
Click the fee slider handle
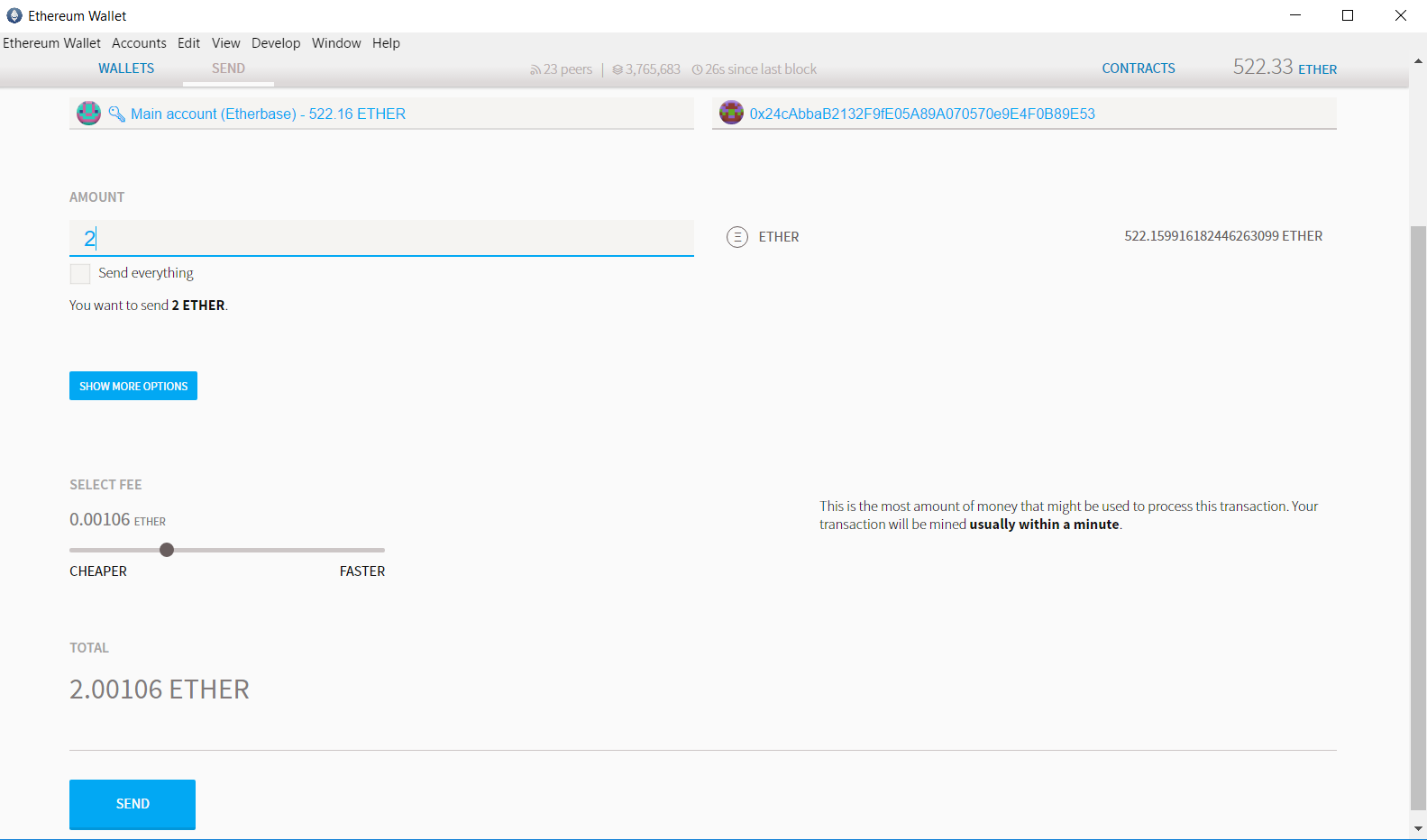coord(167,550)
